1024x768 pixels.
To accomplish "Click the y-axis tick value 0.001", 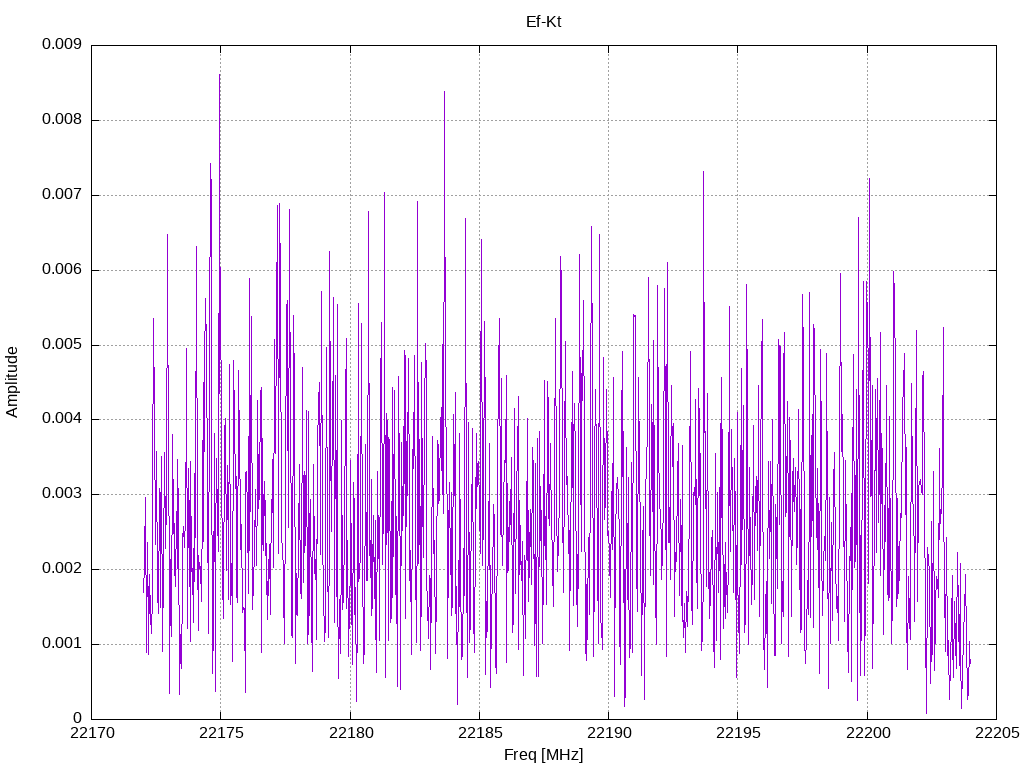I will pos(62,643).
